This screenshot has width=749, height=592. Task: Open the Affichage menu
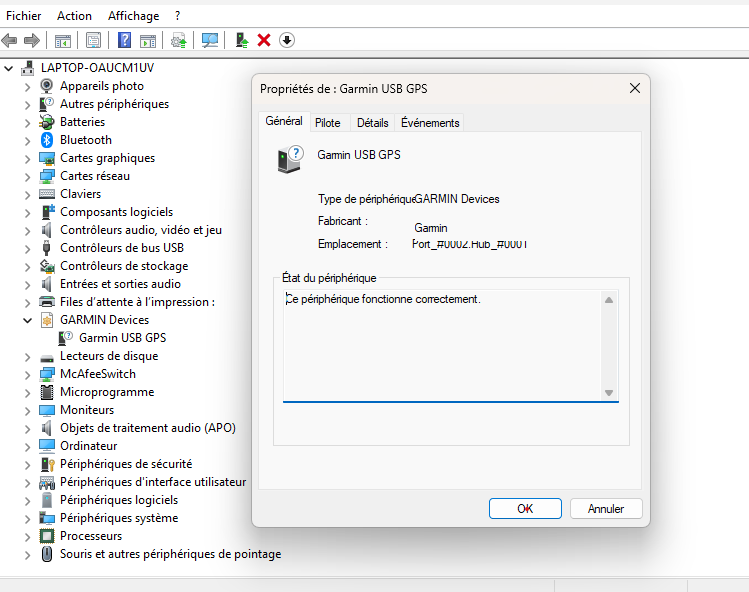pos(133,16)
